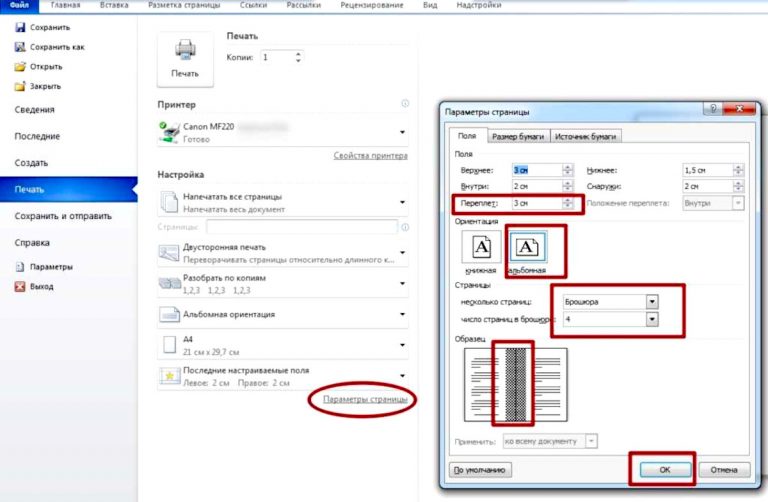
Task: Open the A4 paper size dropdown
Action: coord(402,345)
